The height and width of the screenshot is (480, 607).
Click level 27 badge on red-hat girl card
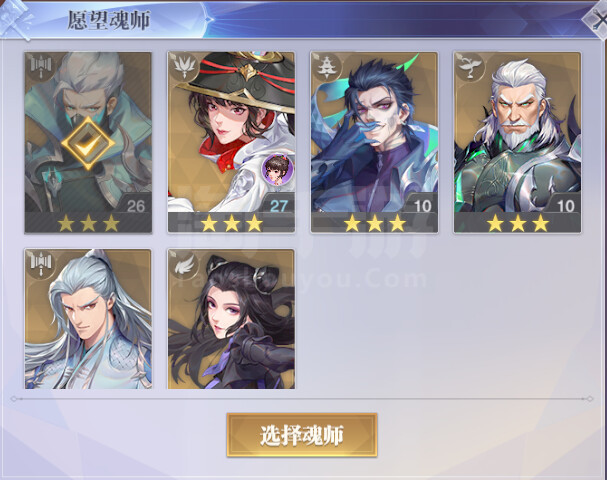pyautogui.click(x=278, y=204)
